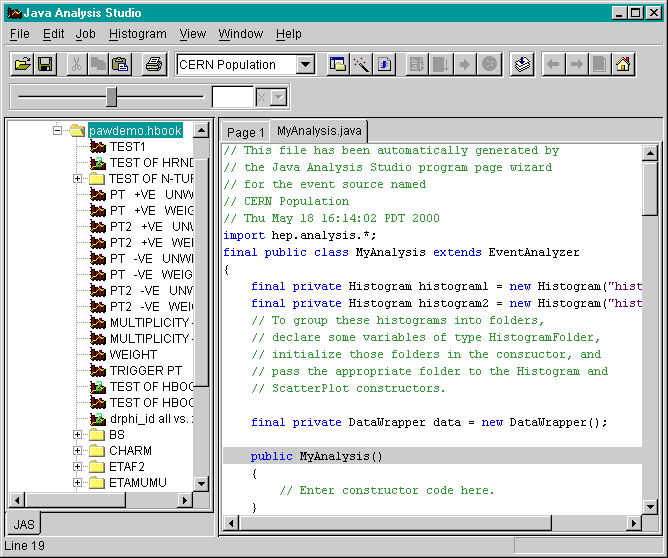Click the TEST1 histogram icon
The image size is (668, 558).
pos(98,147)
